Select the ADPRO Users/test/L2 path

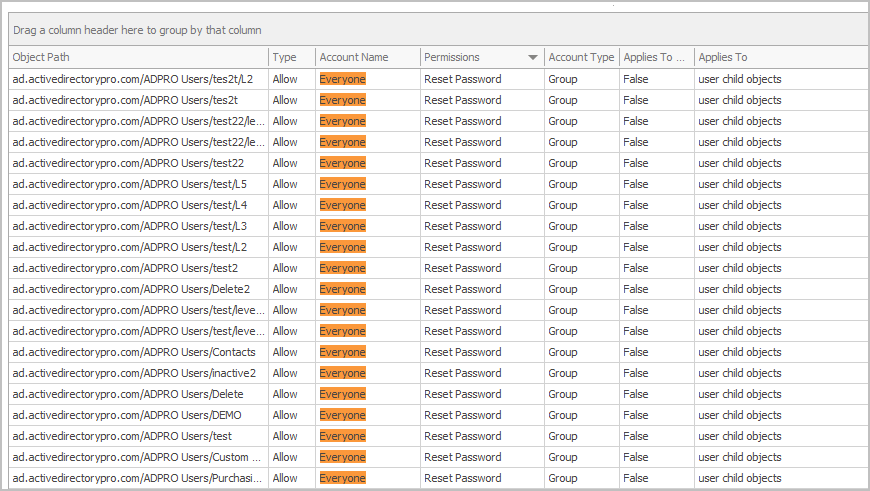[x=130, y=247]
